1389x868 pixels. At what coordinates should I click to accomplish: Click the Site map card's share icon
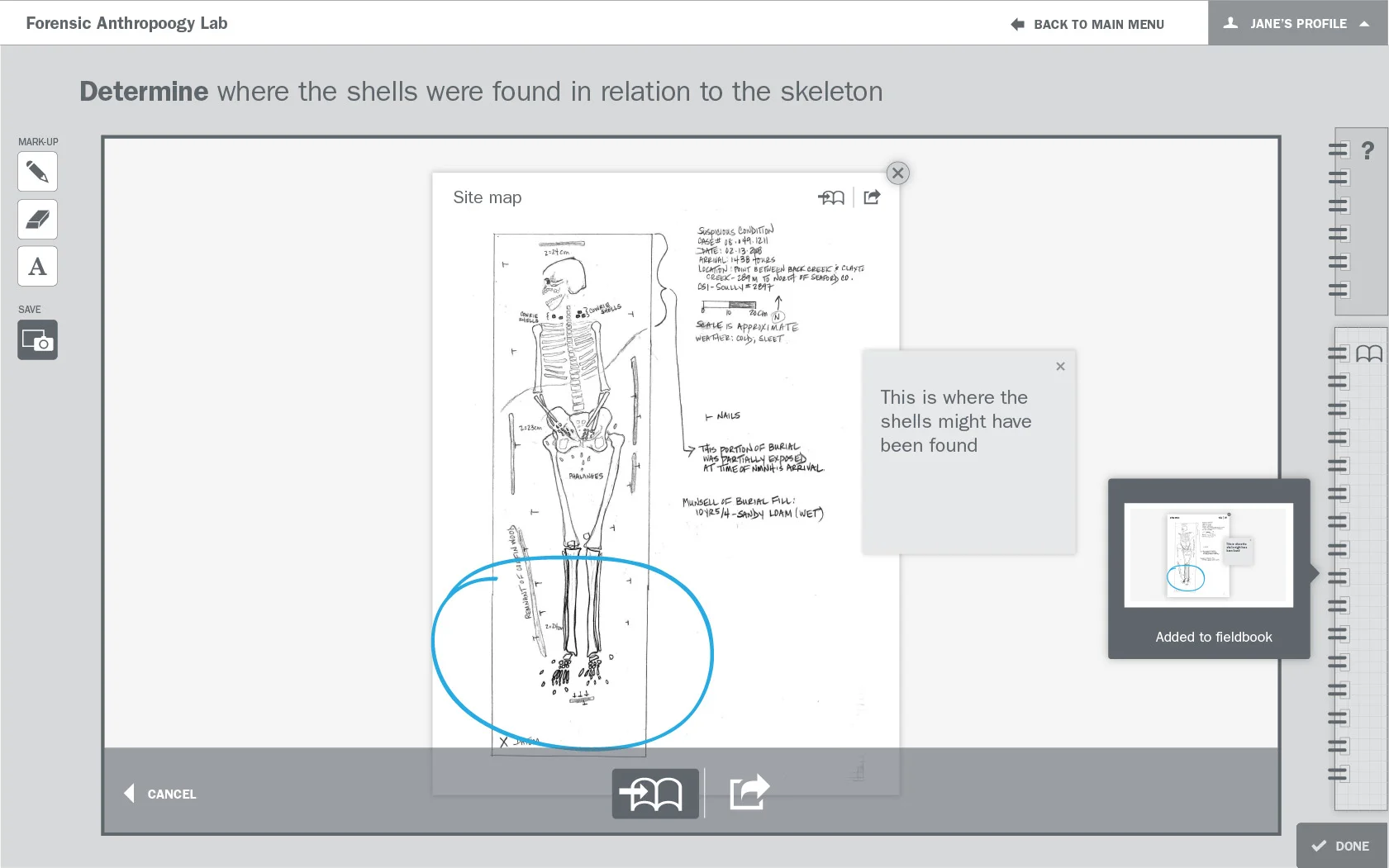click(873, 197)
